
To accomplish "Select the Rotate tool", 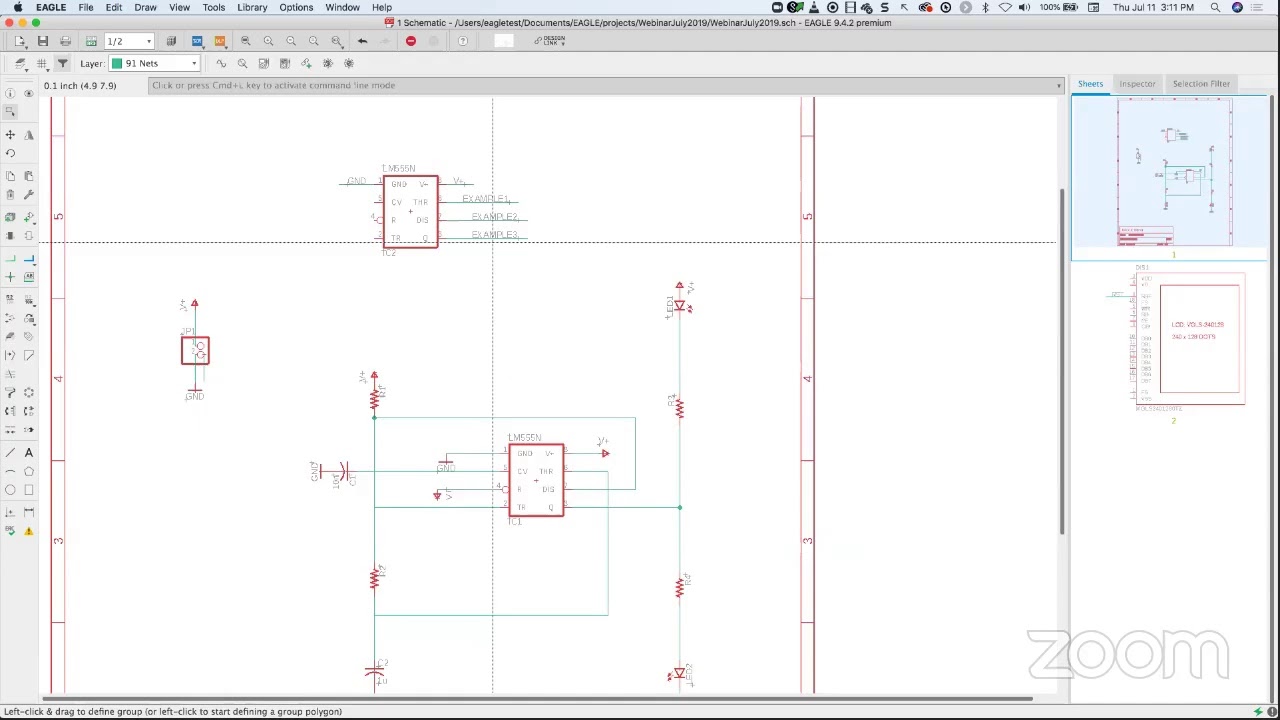I will coord(10,153).
